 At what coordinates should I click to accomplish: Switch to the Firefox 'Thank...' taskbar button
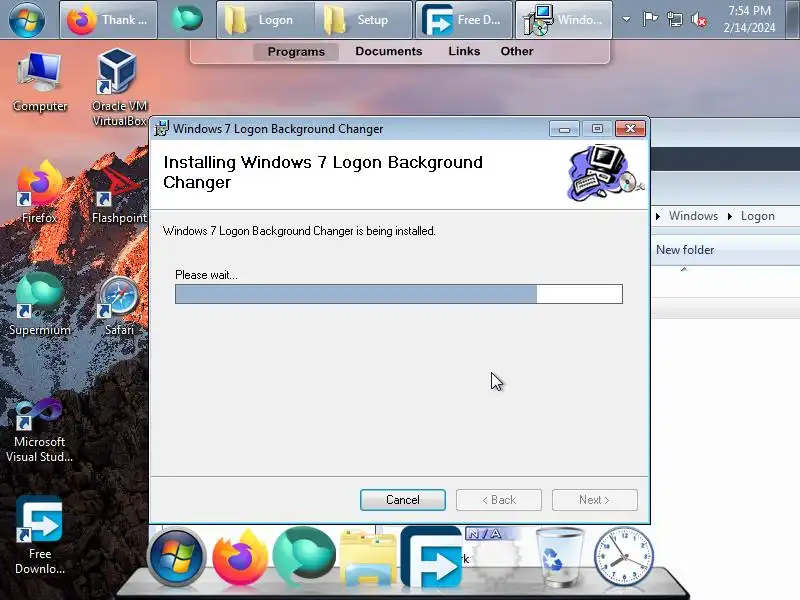pyautogui.click(x=108, y=20)
